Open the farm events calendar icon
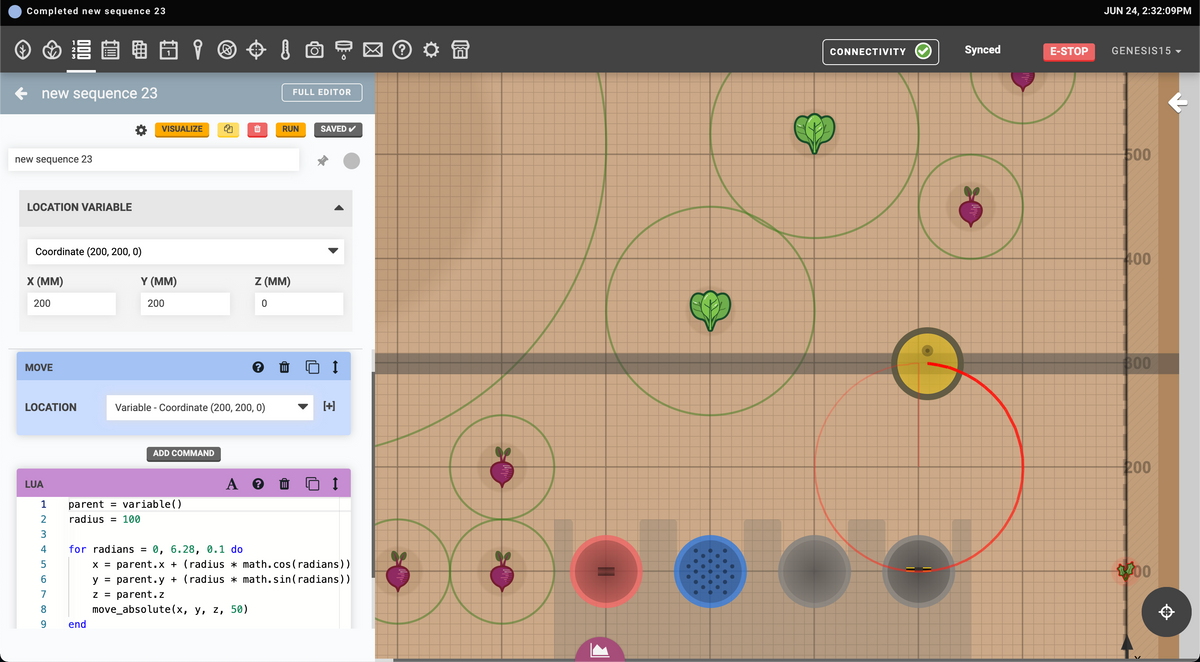Image resolution: width=1200 pixels, height=662 pixels. (x=168, y=49)
